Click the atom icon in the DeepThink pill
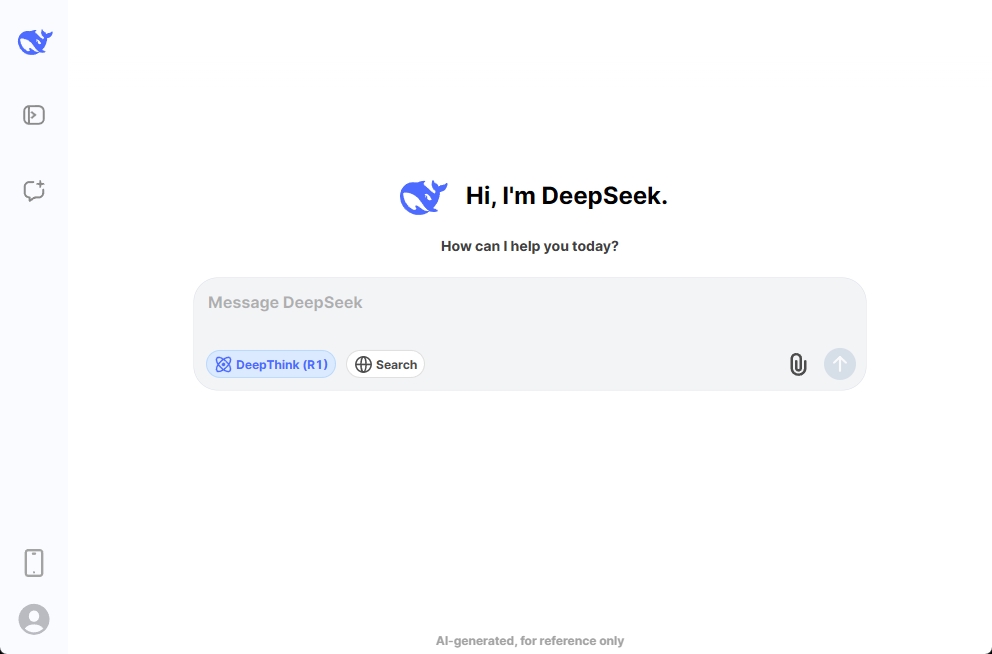Screen dimensions: 992x654 click(222, 364)
